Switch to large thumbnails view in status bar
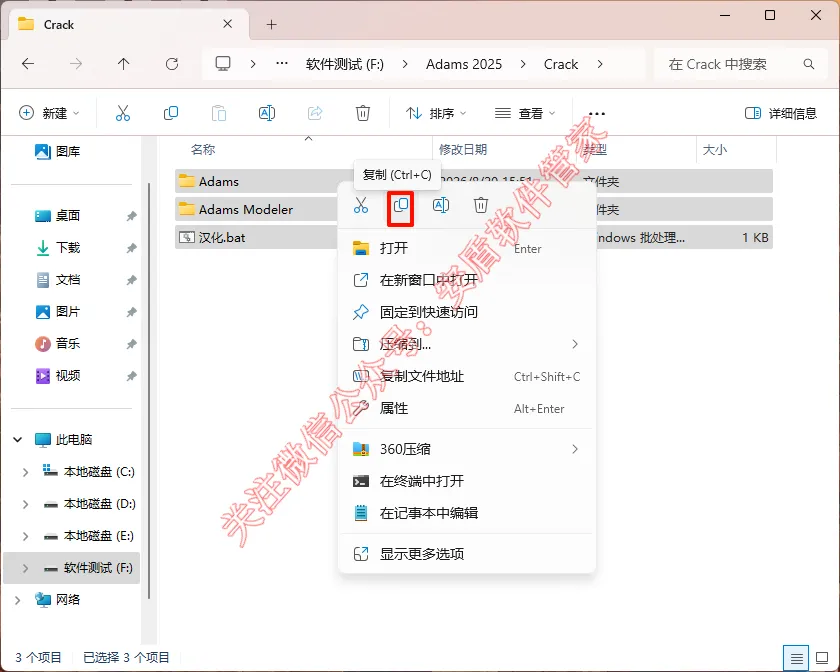Viewport: 840px width, 672px height. [822, 658]
